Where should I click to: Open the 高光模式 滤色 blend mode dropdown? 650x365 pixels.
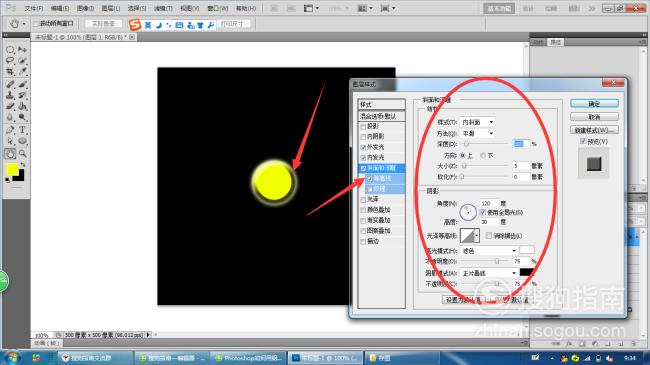point(489,251)
